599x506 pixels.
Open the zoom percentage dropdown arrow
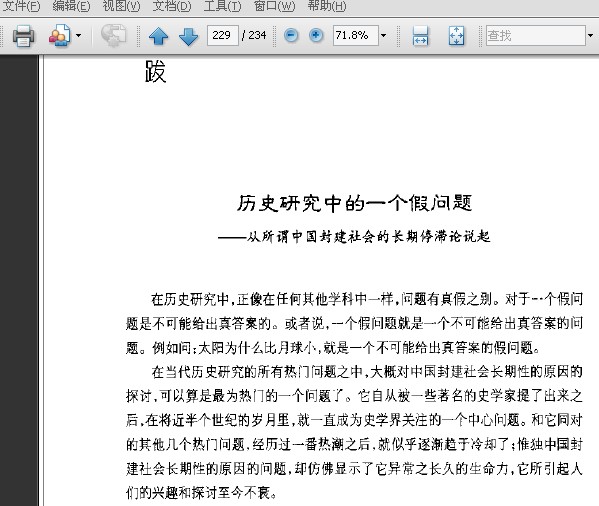[x=384, y=36]
